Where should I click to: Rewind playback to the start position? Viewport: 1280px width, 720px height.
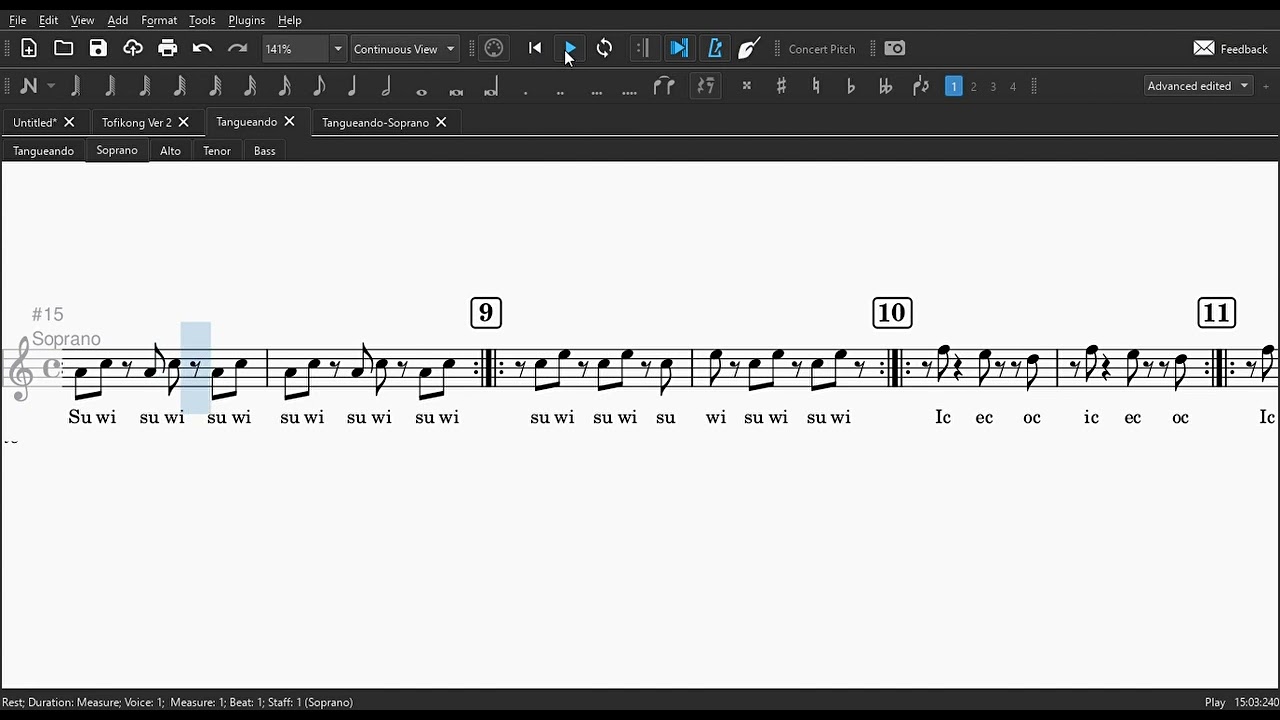point(535,48)
